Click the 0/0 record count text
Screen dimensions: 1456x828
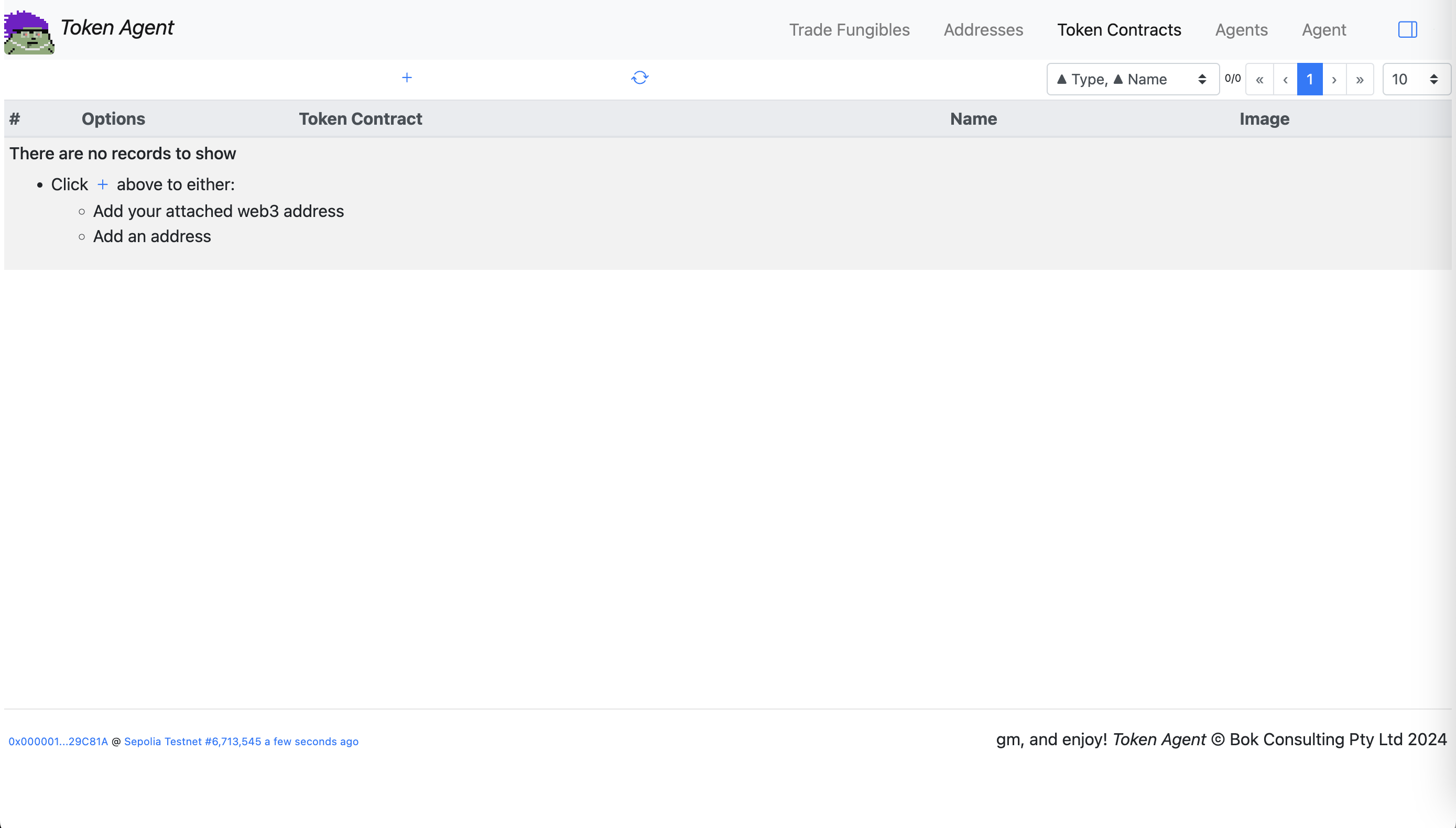pyautogui.click(x=1233, y=79)
